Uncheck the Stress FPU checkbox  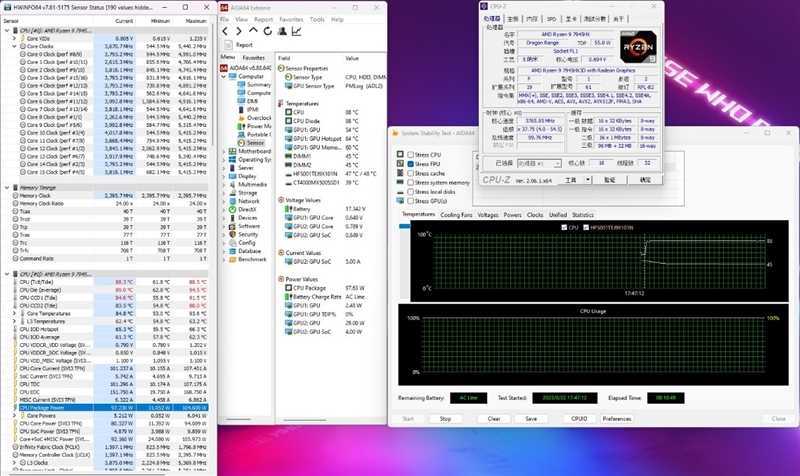point(410,164)
